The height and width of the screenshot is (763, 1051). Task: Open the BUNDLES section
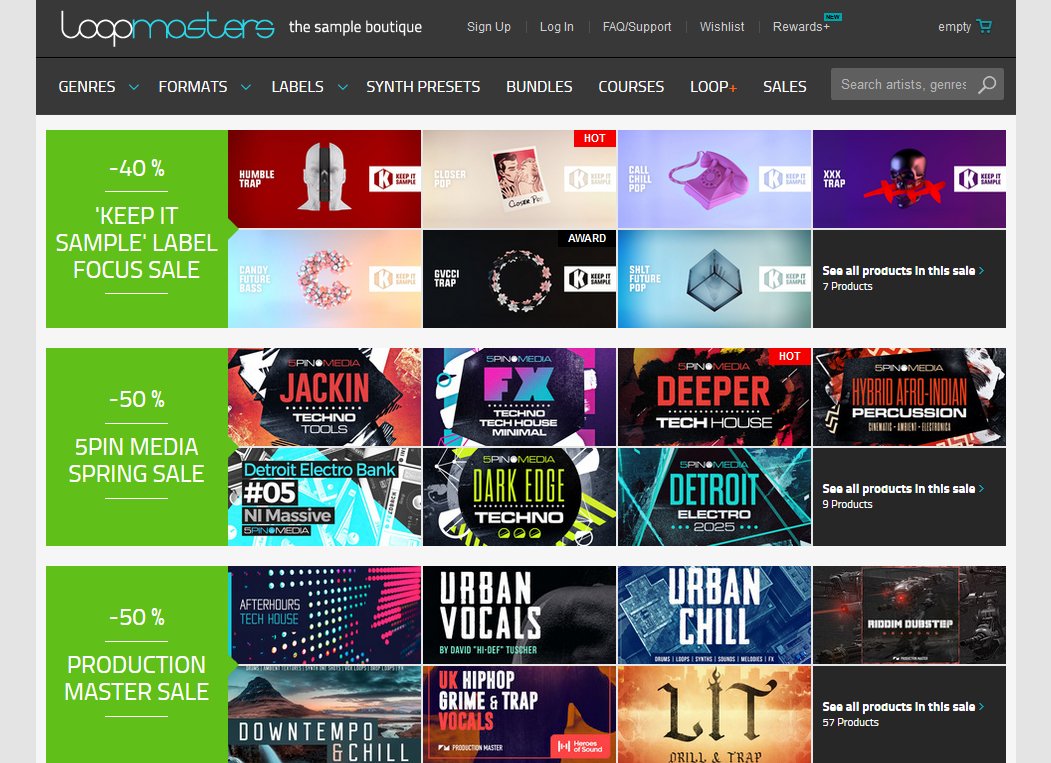[539, 86]
